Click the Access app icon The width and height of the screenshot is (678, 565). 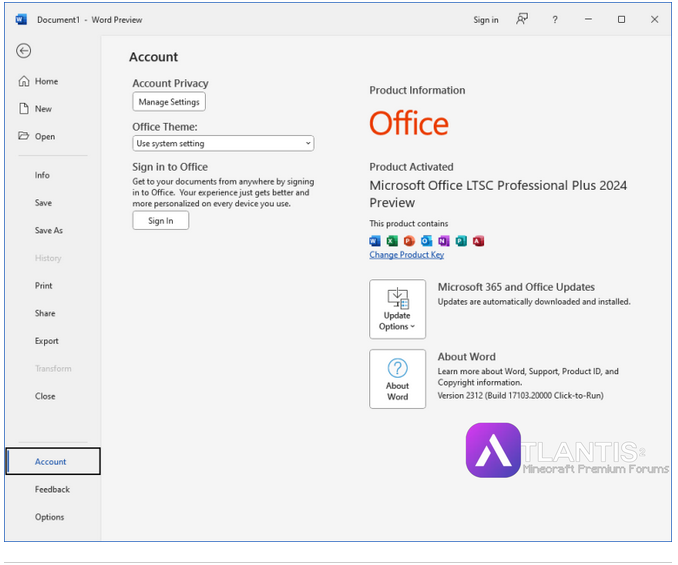[478, 241]
